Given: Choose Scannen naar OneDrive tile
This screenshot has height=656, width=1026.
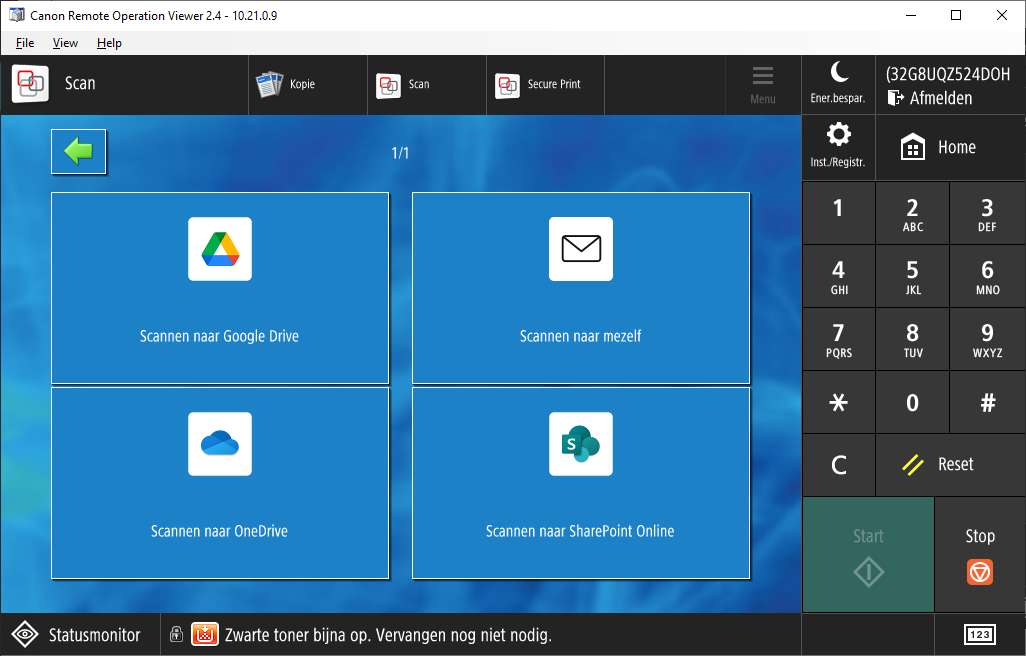Looking at the screenshot, I should 220,483.
